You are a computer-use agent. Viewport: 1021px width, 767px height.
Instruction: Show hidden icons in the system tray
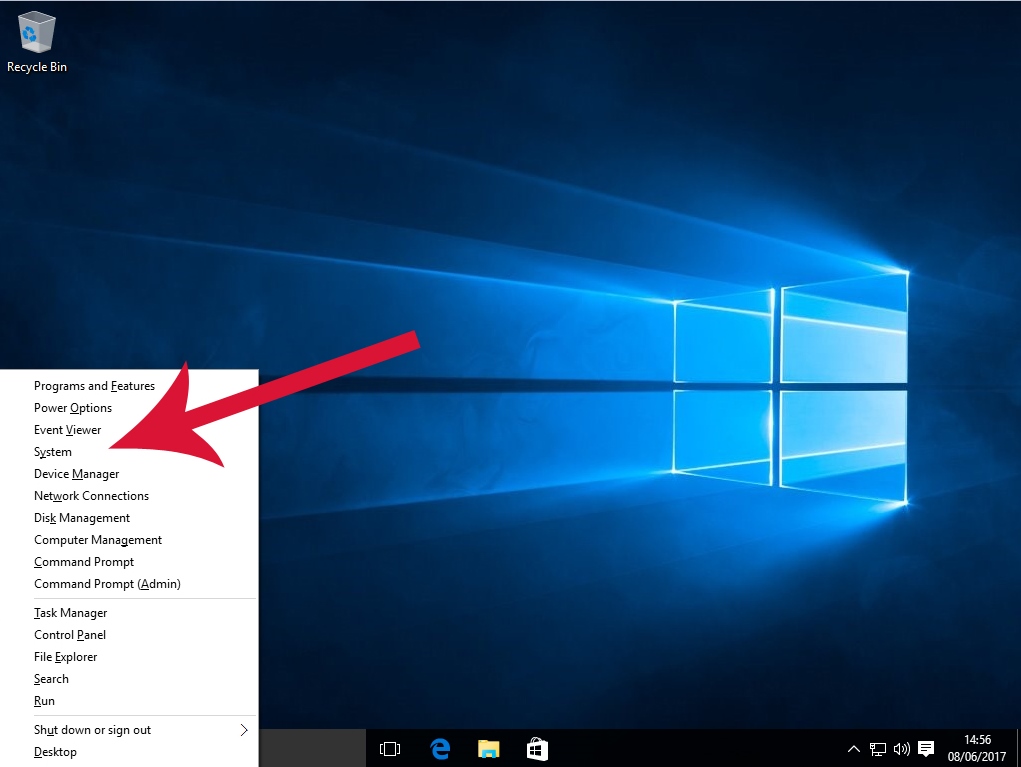tap(853, 748)
